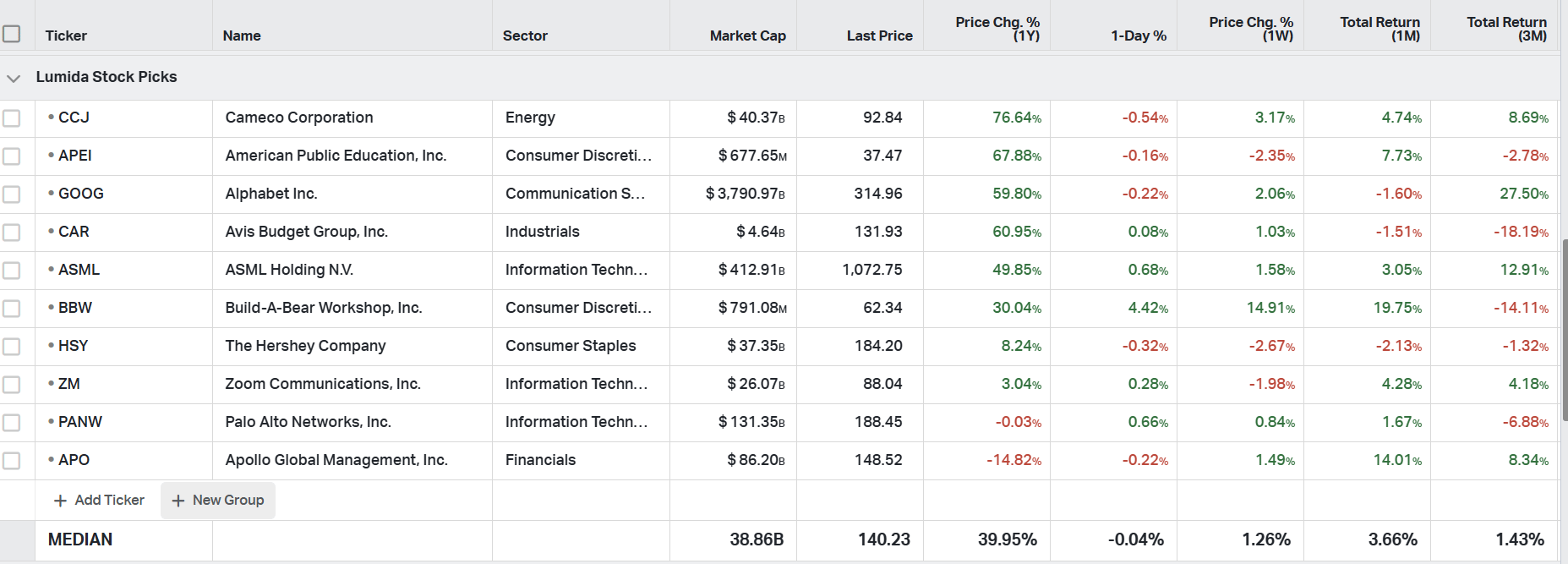Select the GOOG row checkbox

(x=12, y=194)
